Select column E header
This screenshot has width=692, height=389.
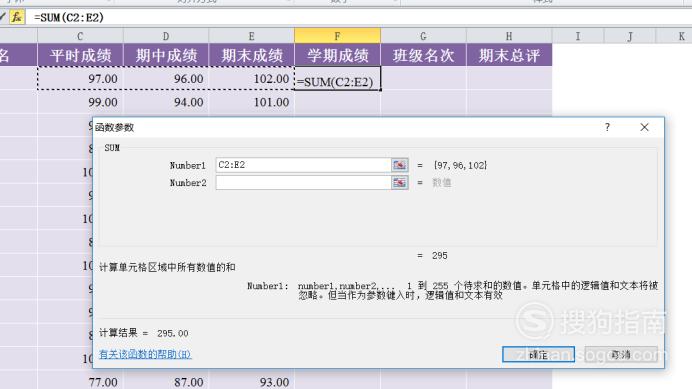(252, 36)
